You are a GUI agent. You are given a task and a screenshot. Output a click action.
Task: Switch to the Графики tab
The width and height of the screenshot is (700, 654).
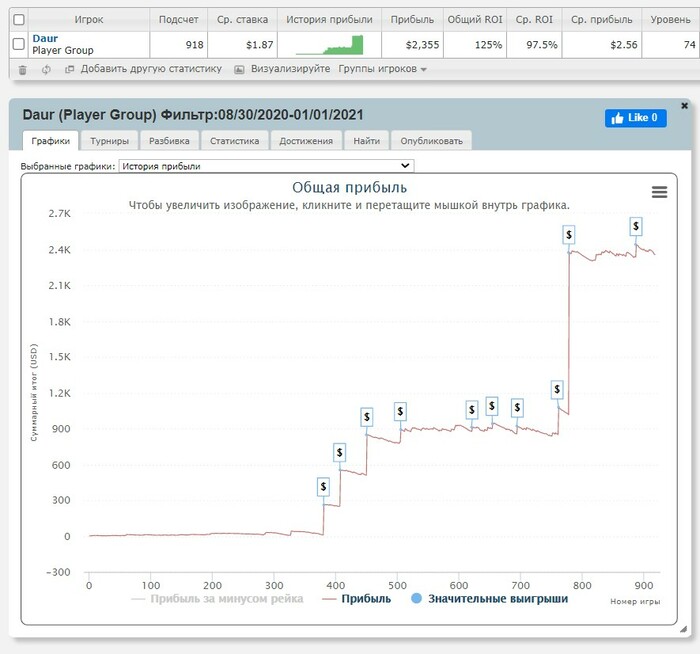(x=50, y=141)
